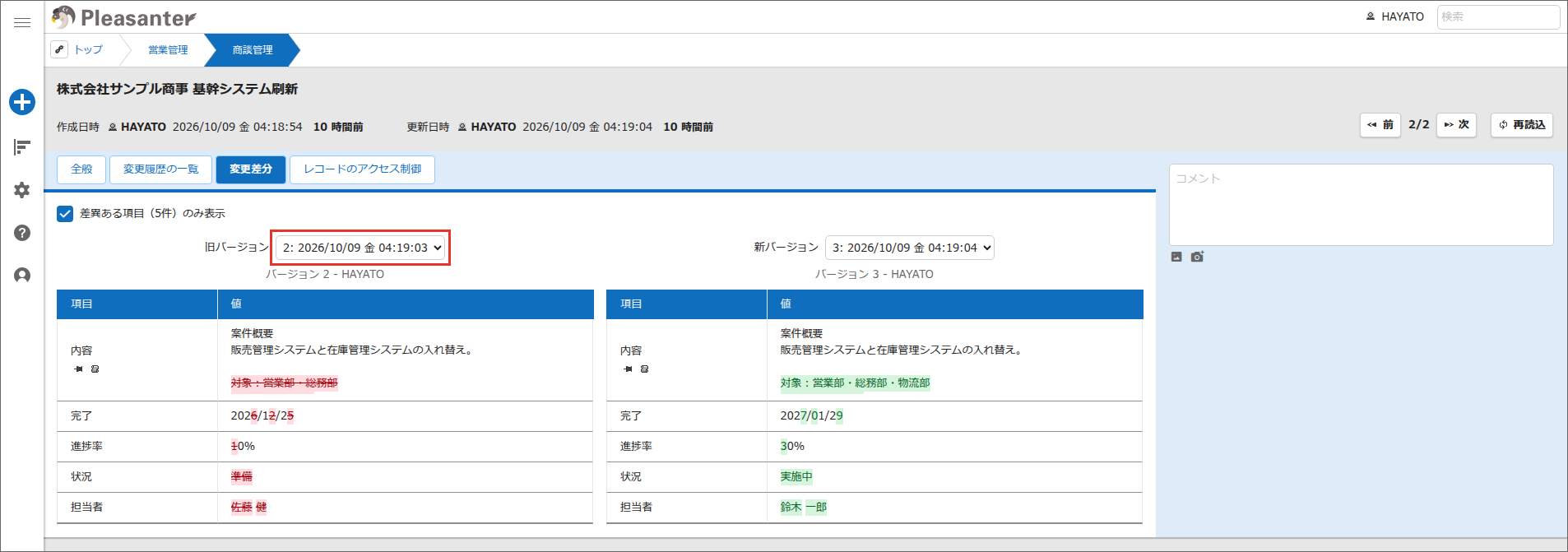Click the 前 previous record button

pos(1380,125)
